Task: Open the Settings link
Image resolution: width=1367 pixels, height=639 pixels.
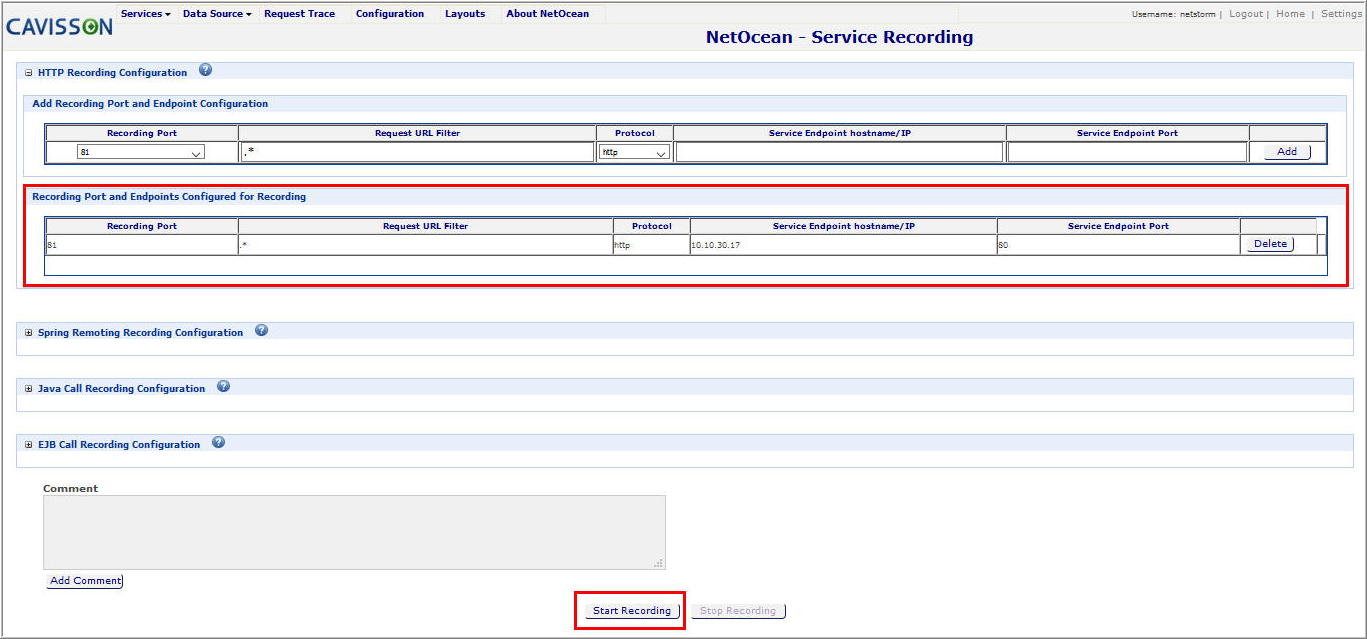Action: click(x=1341, y=14)
